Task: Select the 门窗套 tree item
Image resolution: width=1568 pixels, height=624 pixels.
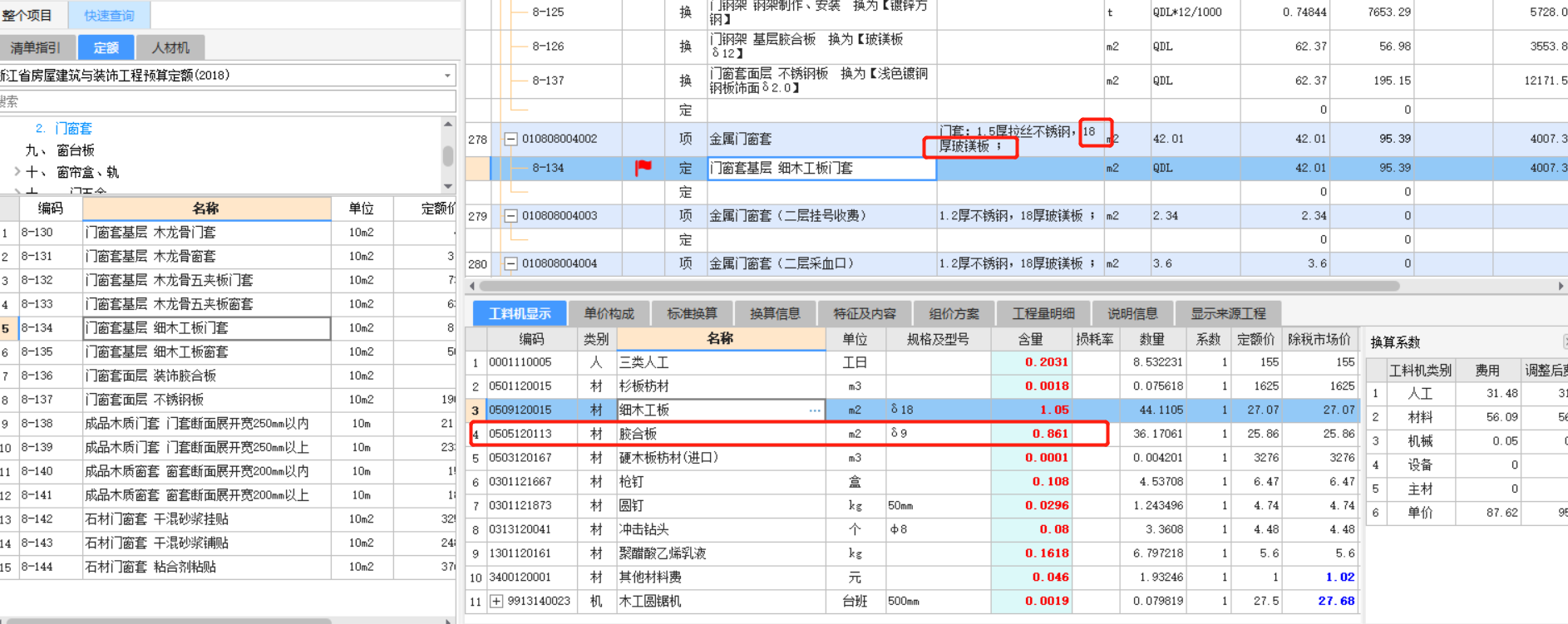Action: (73, 128)
